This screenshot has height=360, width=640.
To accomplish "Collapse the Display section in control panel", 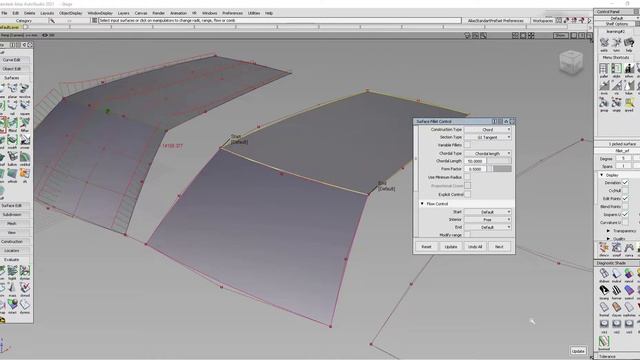I will coord(602,175).
